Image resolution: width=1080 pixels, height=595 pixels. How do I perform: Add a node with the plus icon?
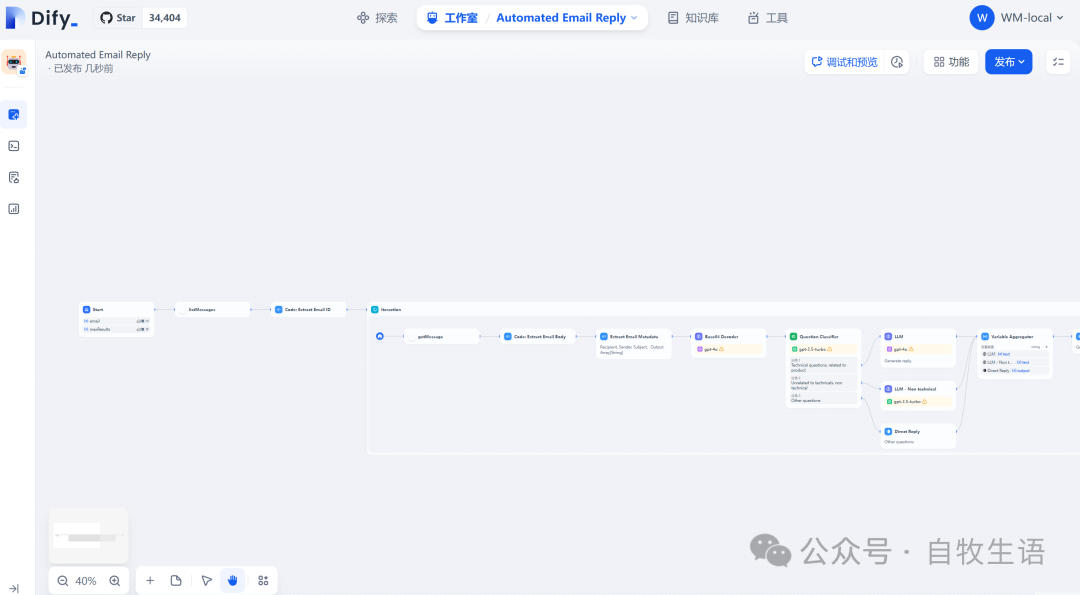click(150, 581)
